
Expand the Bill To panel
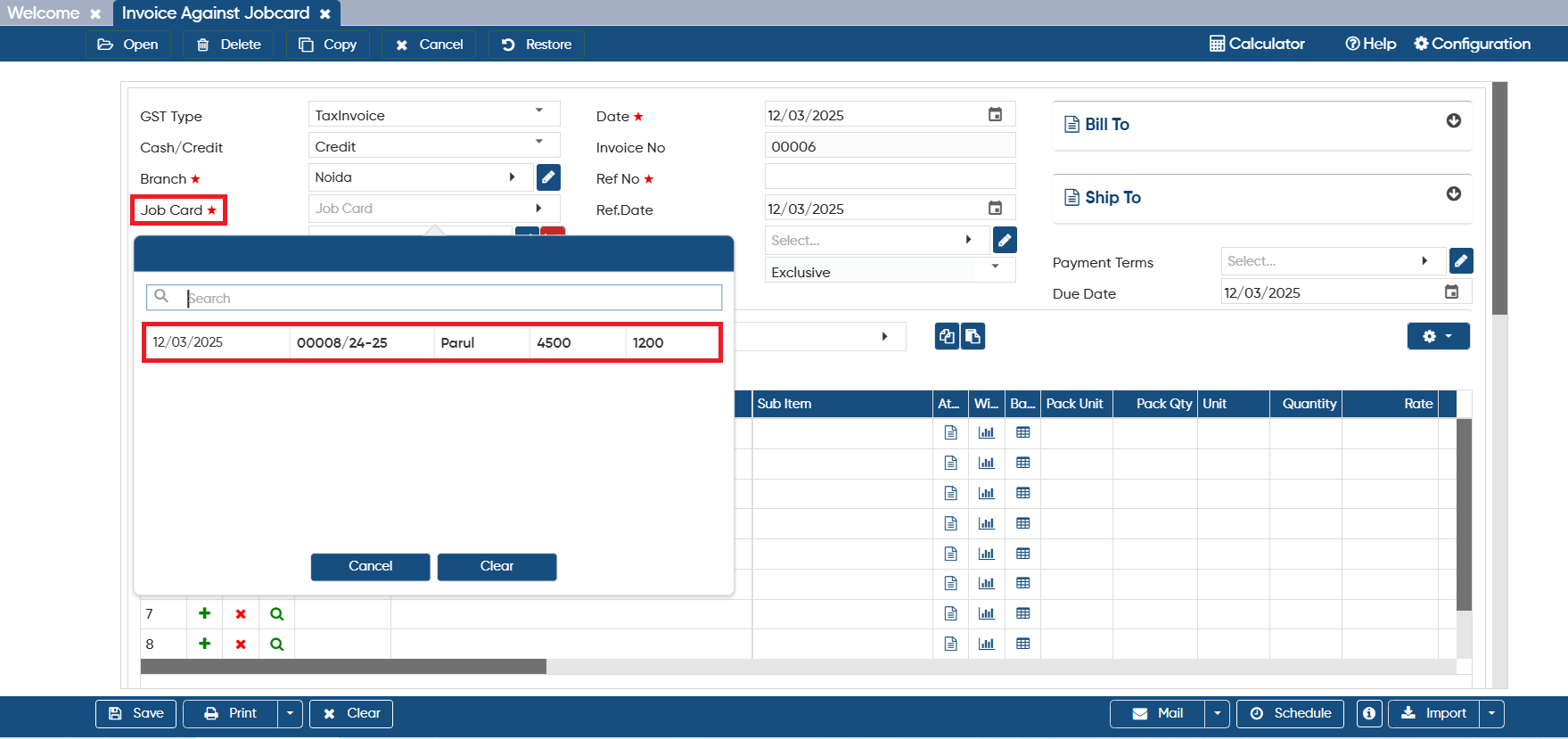(x=1453, y=121)
